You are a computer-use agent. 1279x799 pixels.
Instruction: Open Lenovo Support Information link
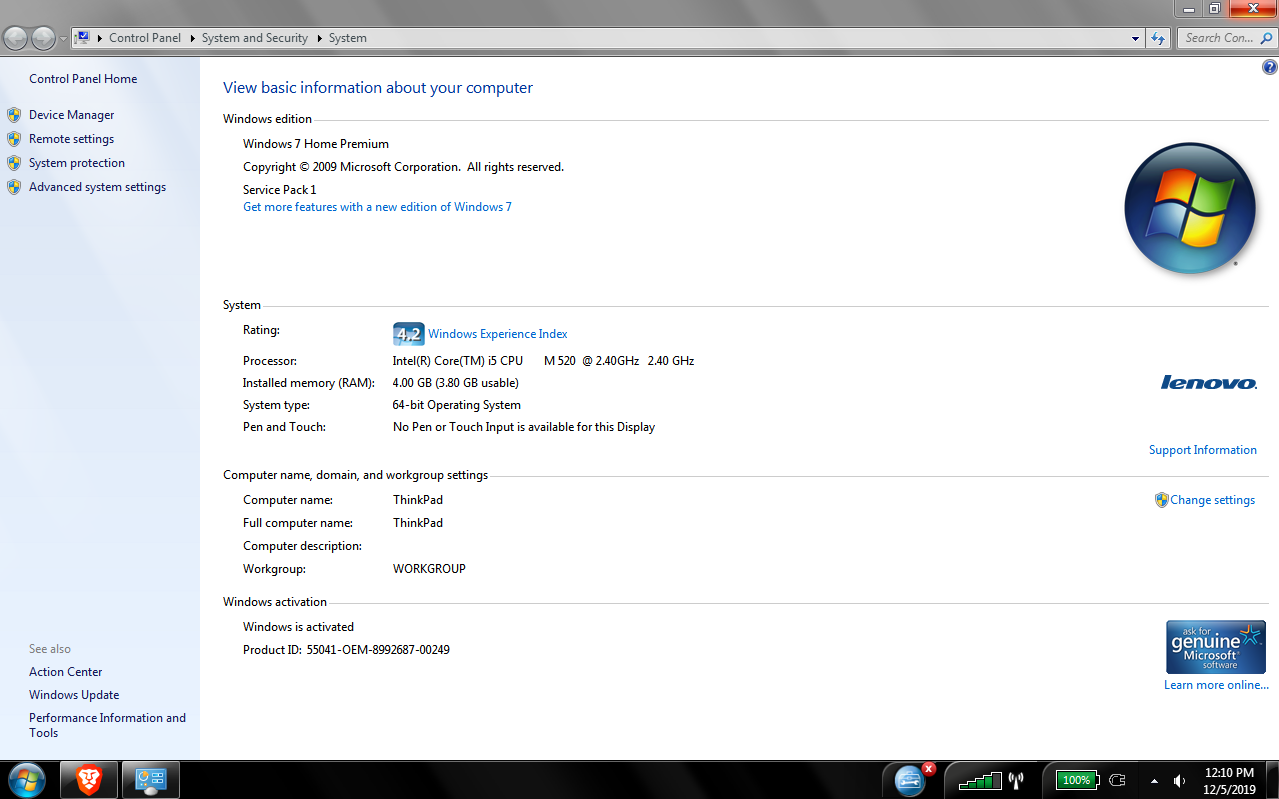1203,450
